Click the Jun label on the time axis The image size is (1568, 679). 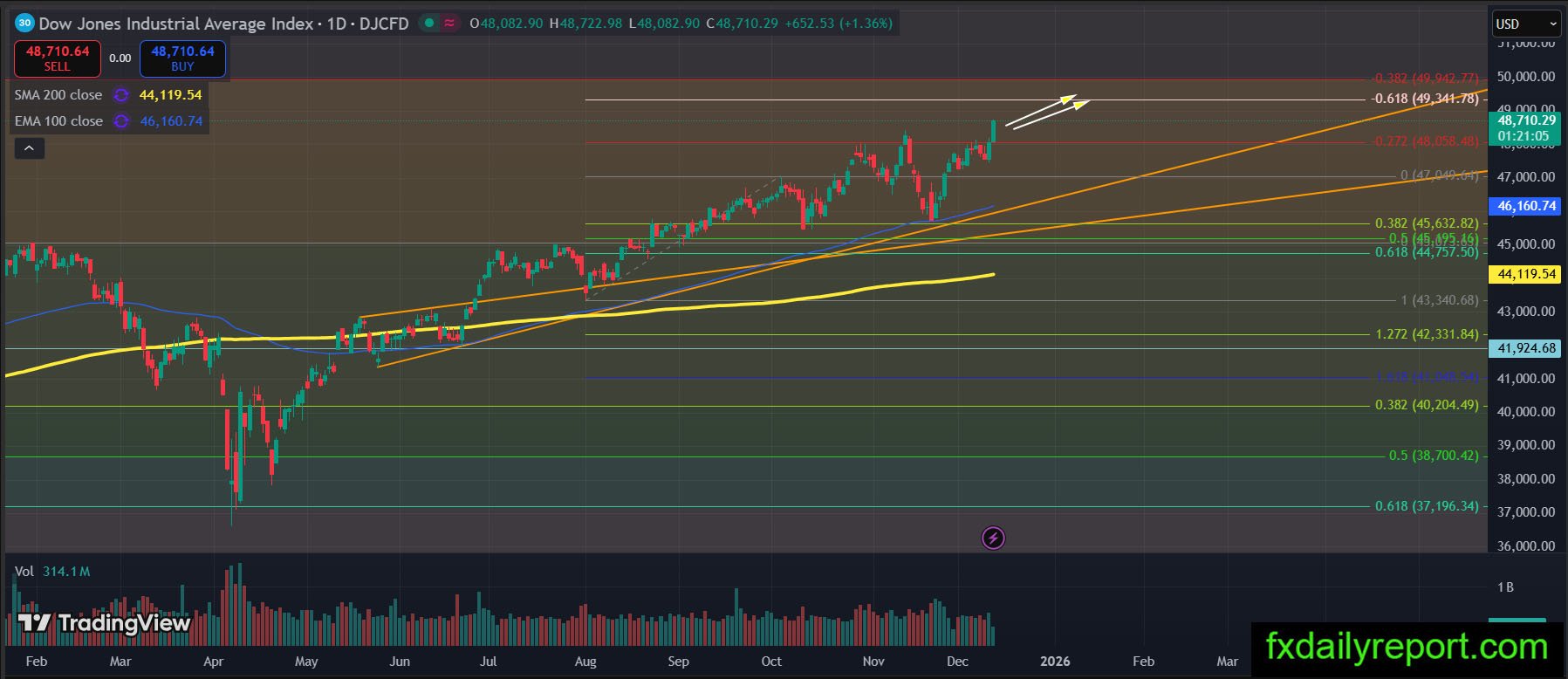399,662
